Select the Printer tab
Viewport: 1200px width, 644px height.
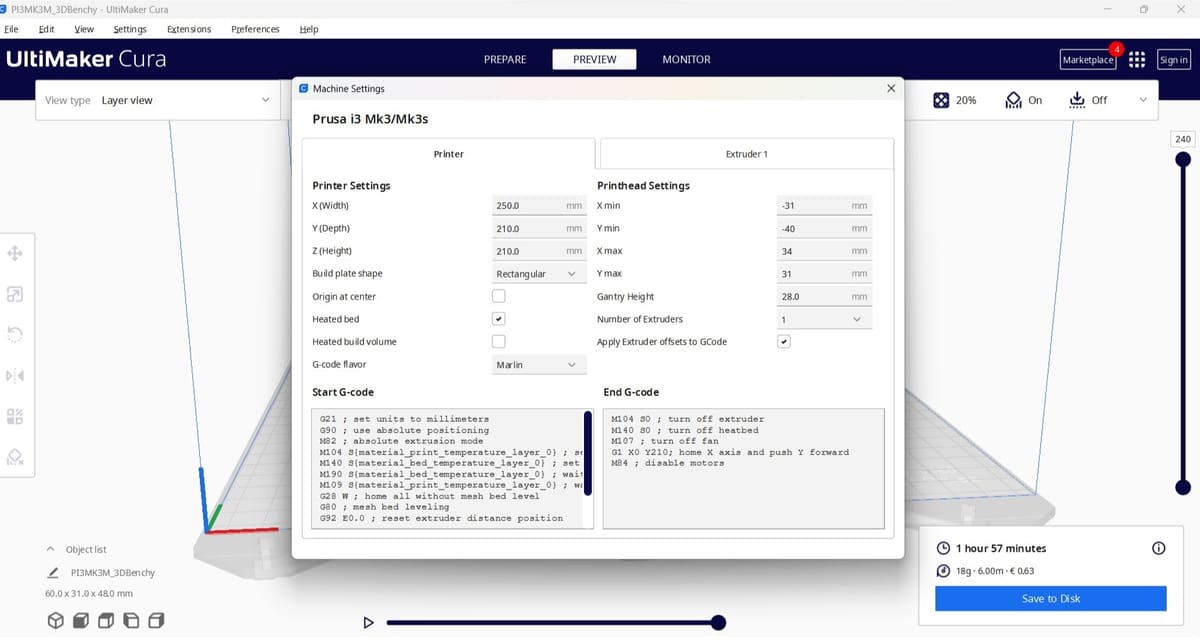(449, 154)
